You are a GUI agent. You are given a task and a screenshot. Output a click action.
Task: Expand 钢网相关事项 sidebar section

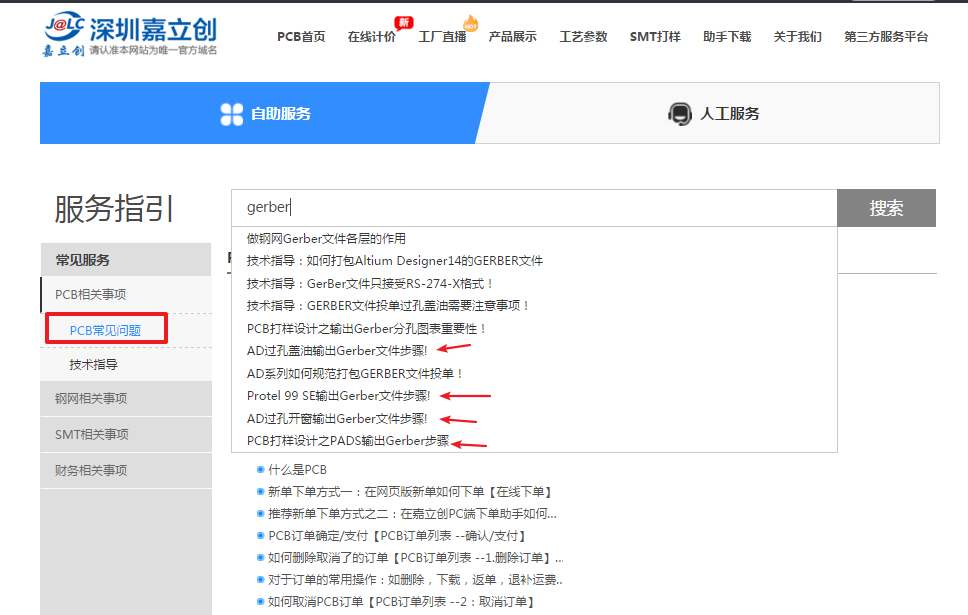point(91,398)
